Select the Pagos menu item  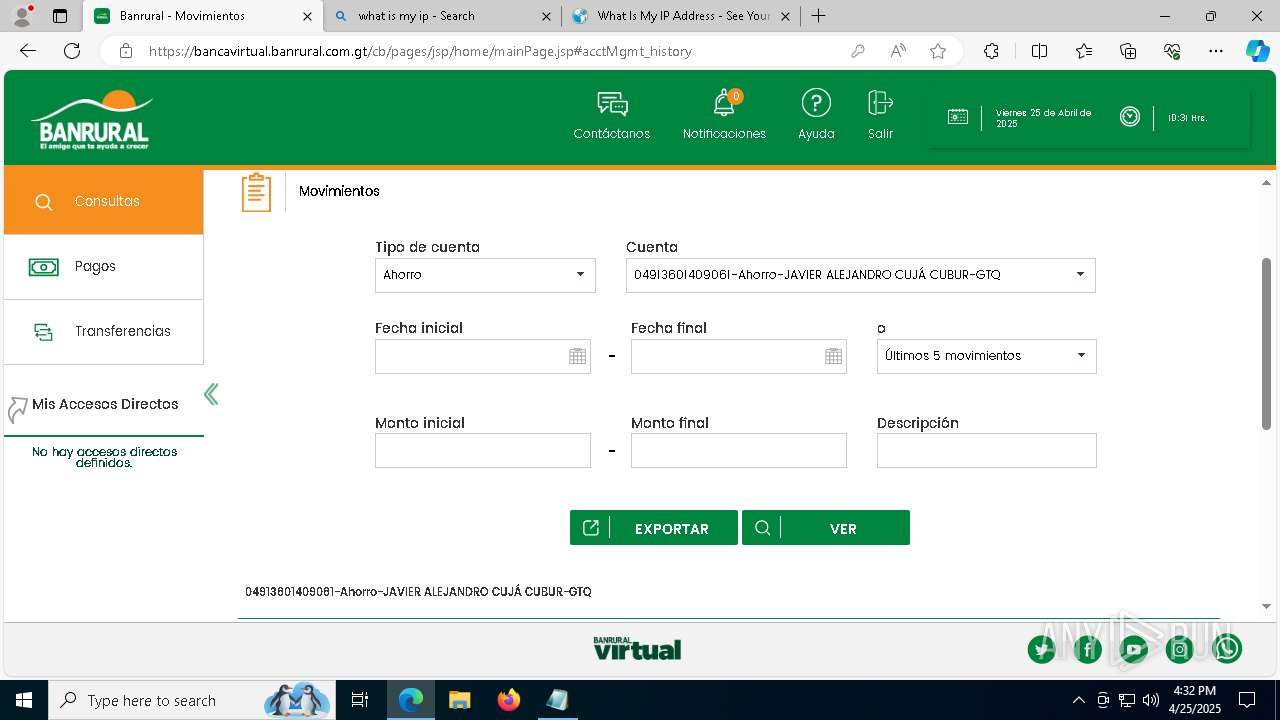pyautogui.click(x=104, y=267)
